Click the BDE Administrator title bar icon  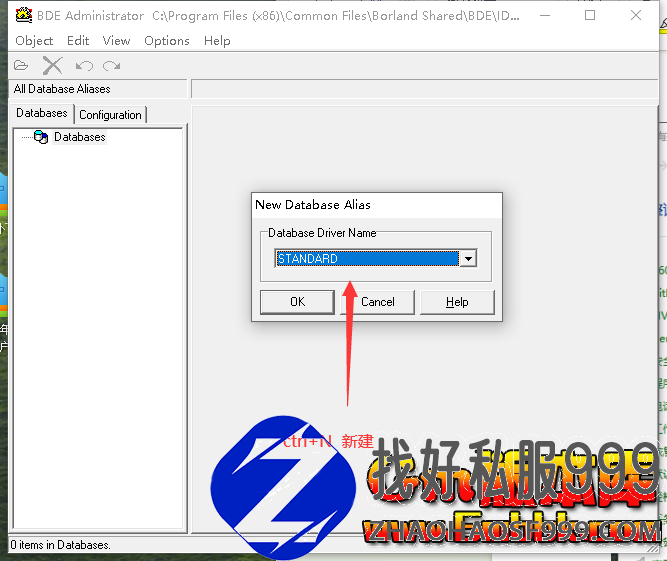tap(24, 15)
